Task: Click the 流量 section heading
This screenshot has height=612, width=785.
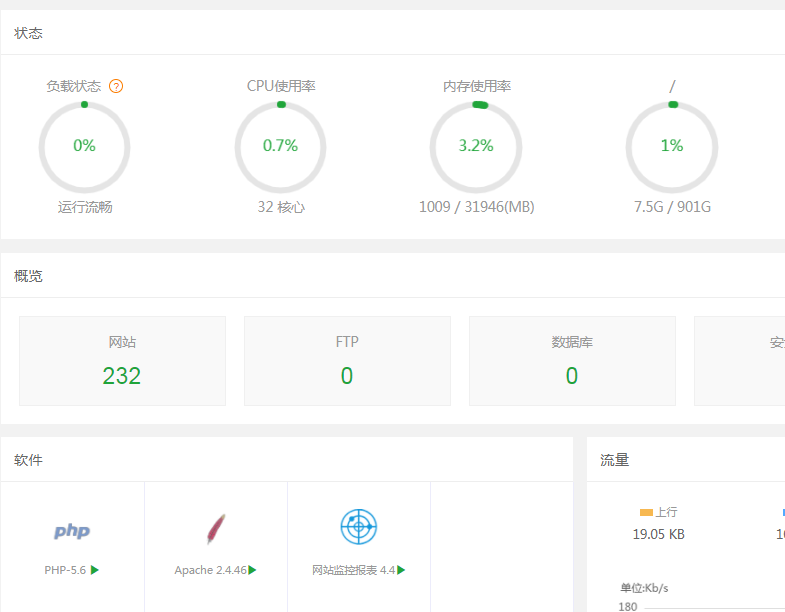Action: [x=614, y=460]
